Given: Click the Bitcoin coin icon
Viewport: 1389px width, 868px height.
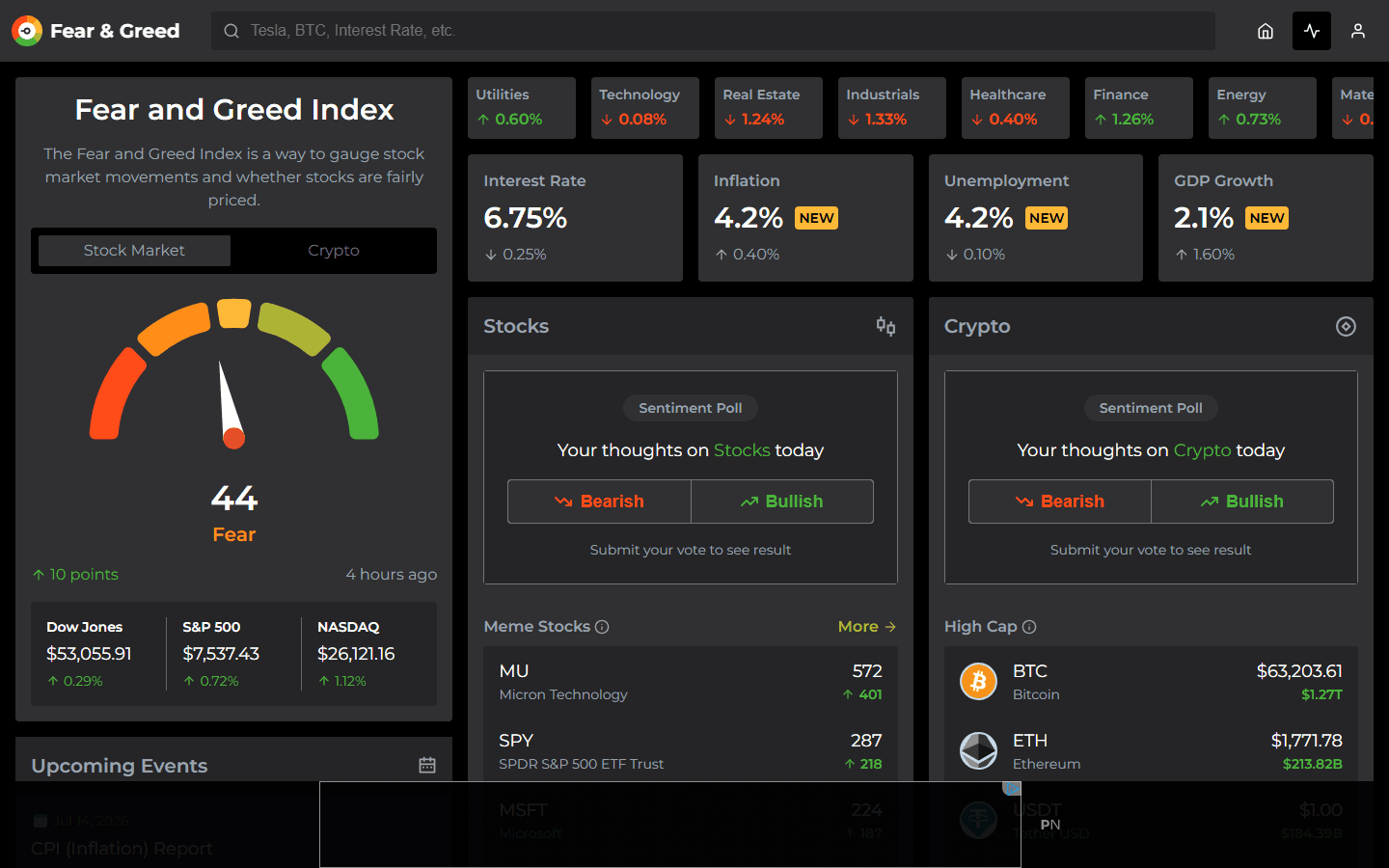Looking at the screenshot, I should click(x=978, y=681).
